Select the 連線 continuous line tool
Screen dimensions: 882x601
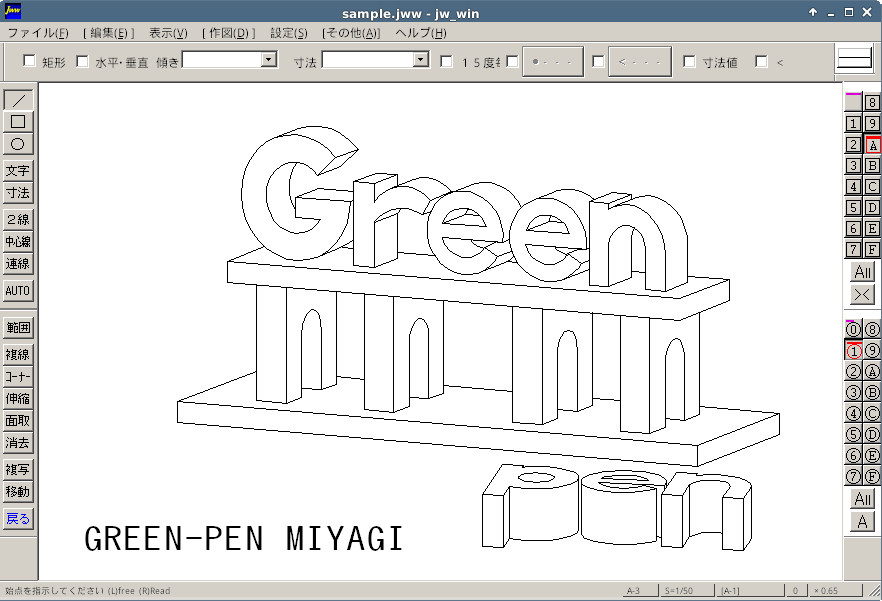[18, 263]
